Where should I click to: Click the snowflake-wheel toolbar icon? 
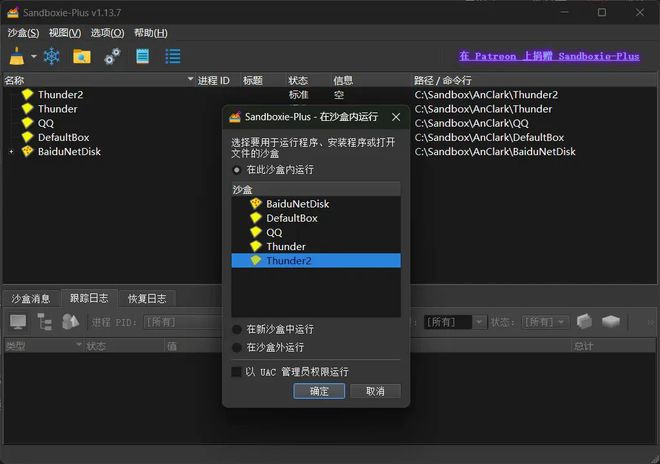[x=51, y=56]
